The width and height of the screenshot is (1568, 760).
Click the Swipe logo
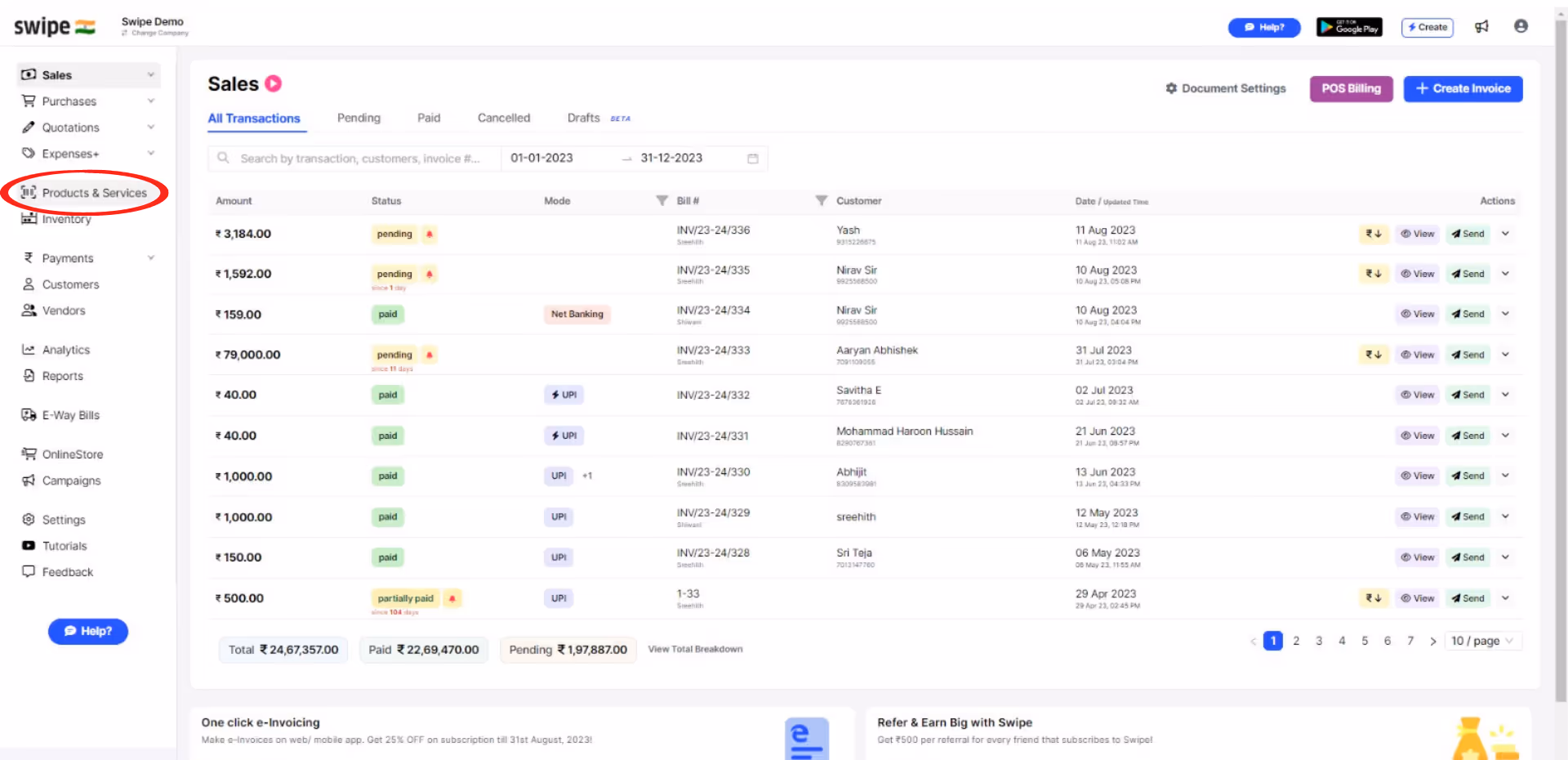(54, 27)
